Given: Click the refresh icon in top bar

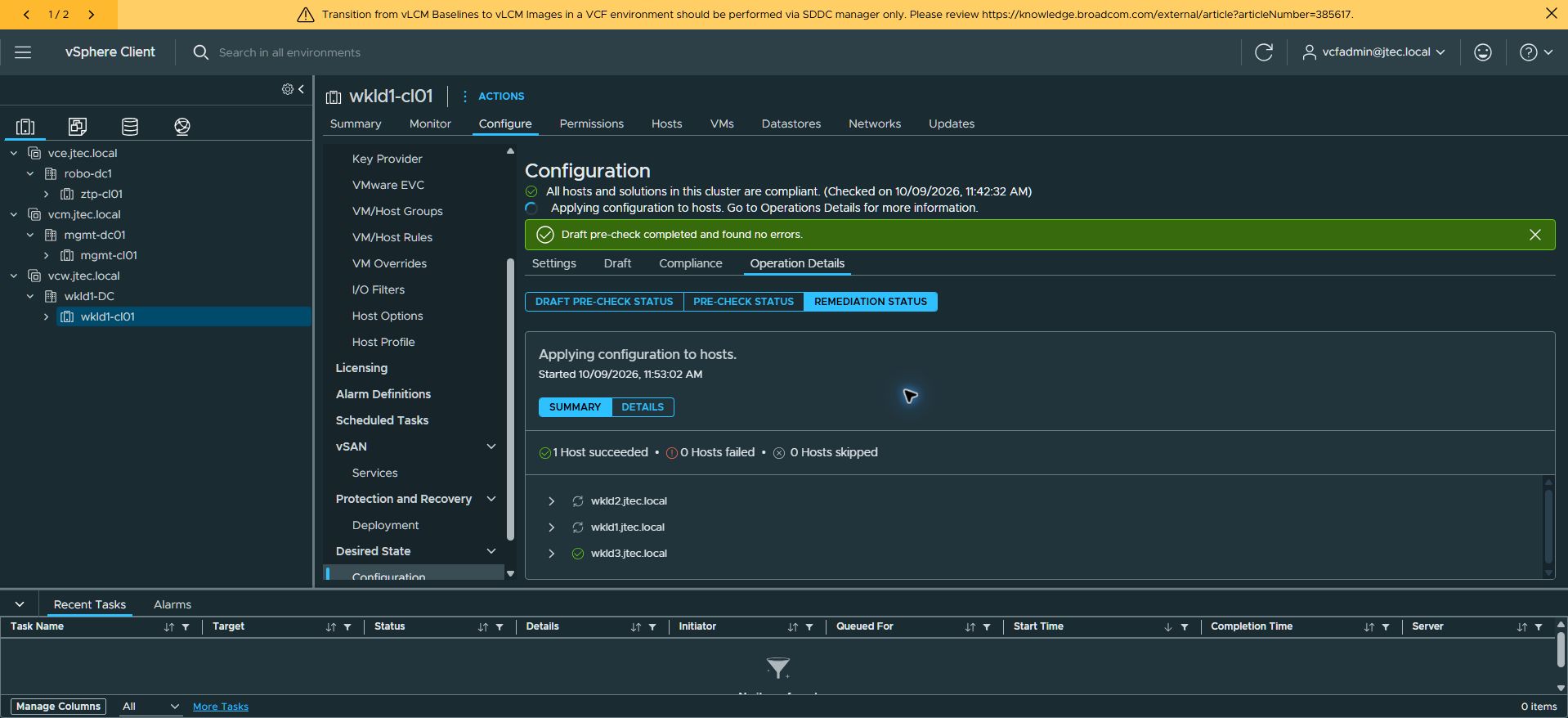Looking at the screenshot, I should click(1264, 52).
